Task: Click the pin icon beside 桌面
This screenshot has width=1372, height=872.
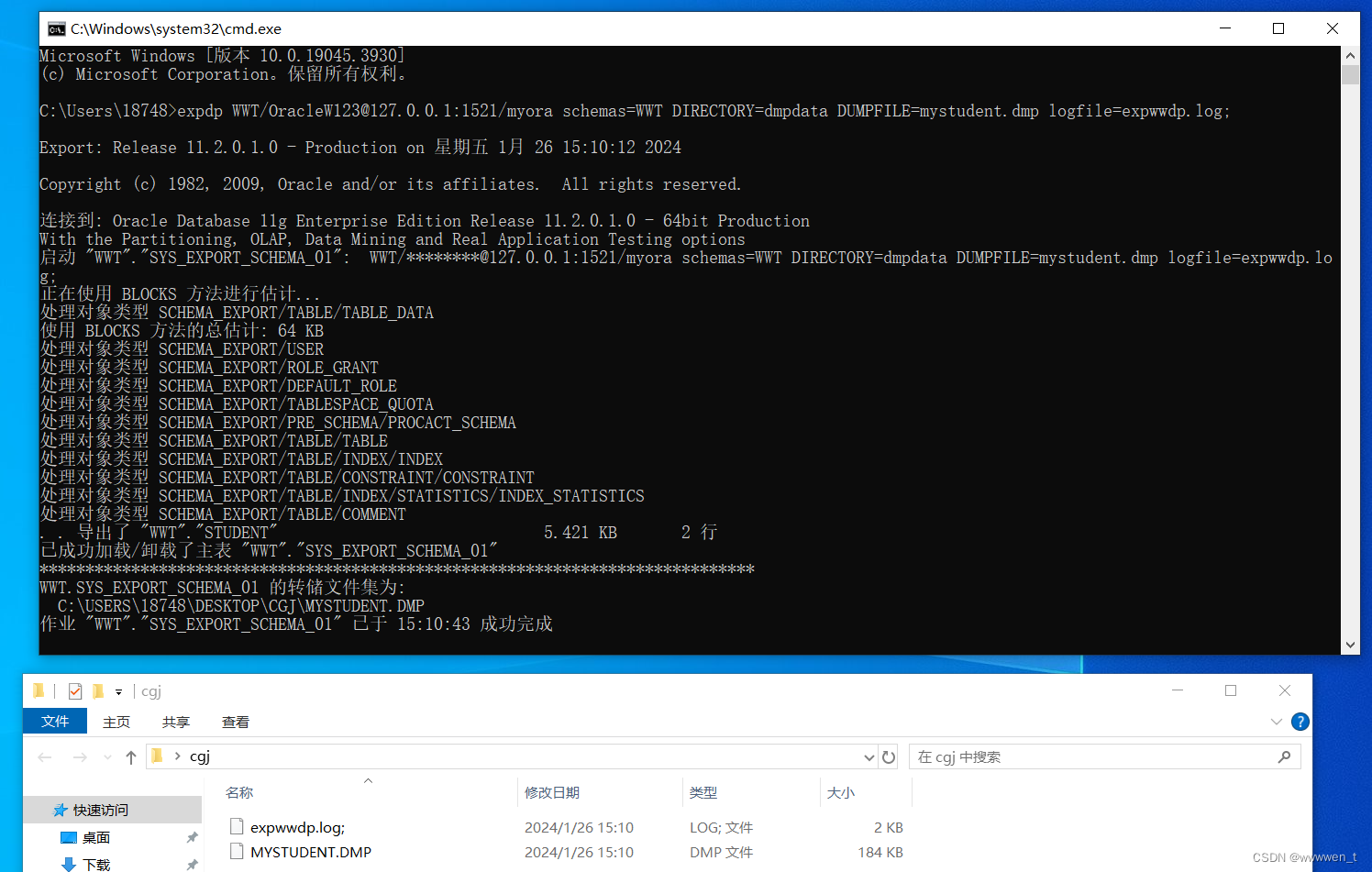Action: point(192,837)
